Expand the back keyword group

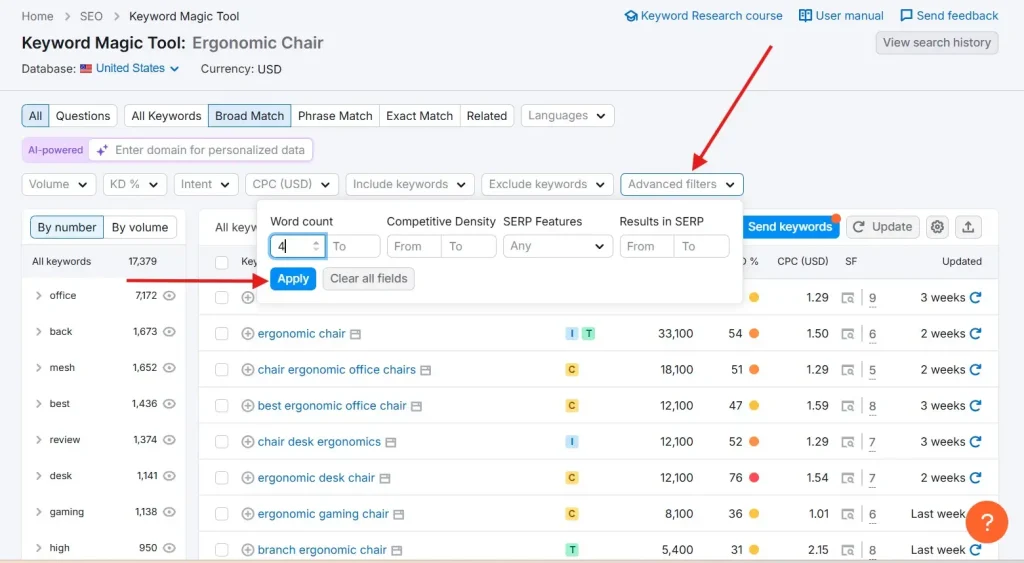tap(39, 332)
